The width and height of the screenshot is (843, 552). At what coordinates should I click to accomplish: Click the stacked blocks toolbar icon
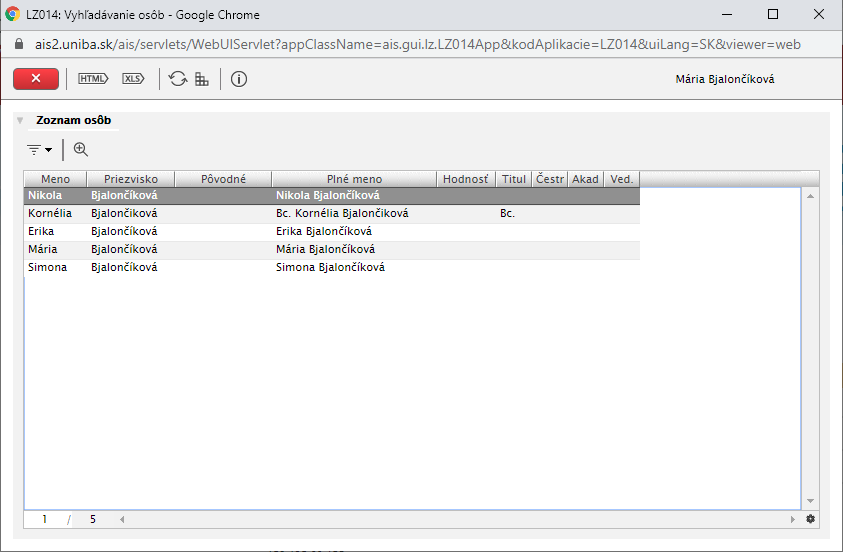(202, 79)
